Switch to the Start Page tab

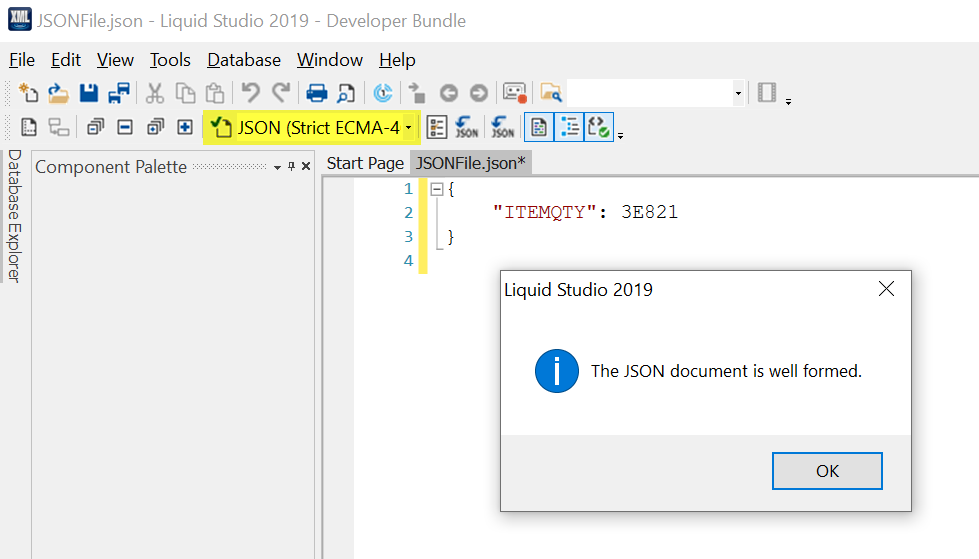365,163
